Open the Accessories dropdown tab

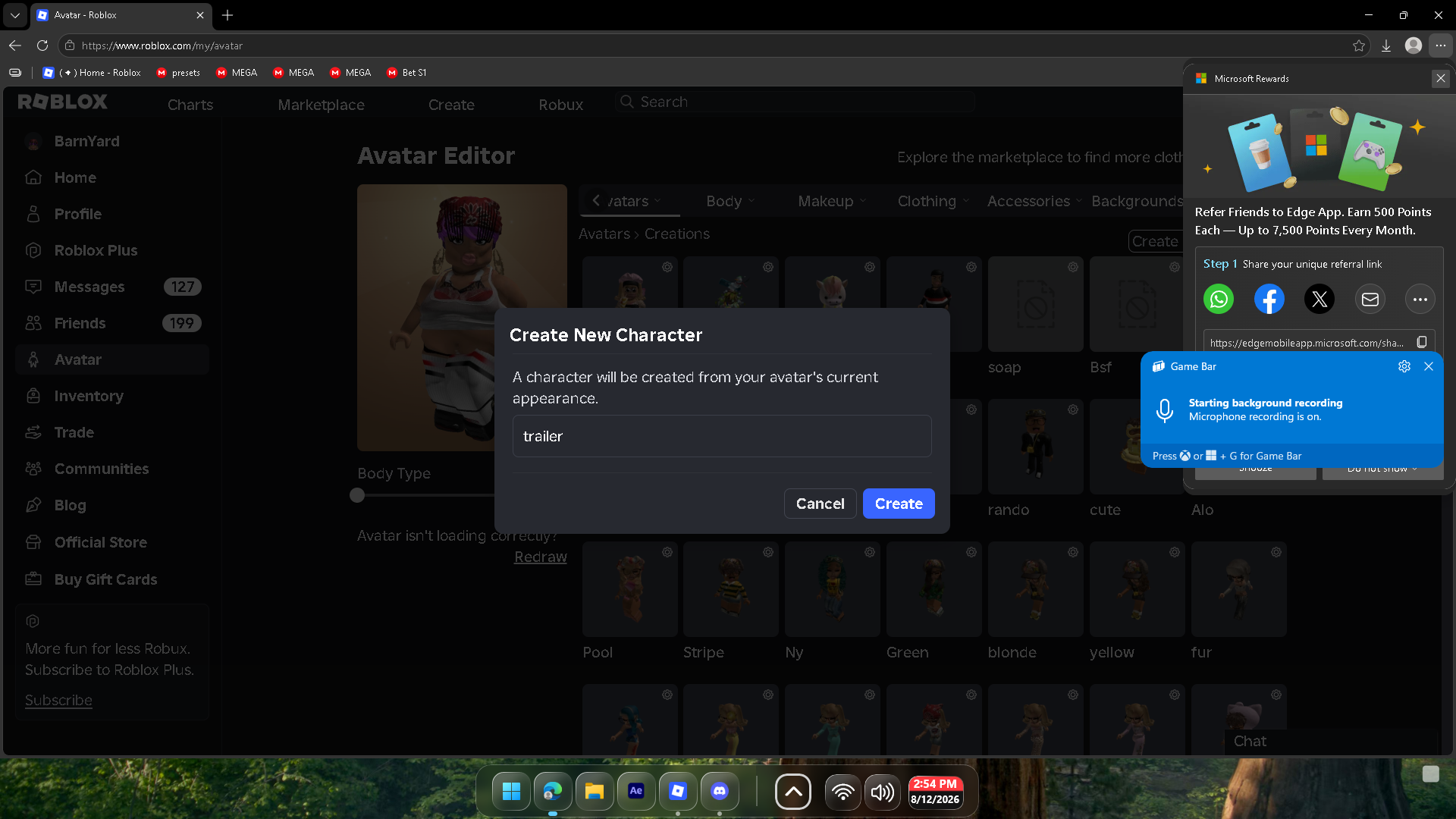click(x=1034, y=201)
